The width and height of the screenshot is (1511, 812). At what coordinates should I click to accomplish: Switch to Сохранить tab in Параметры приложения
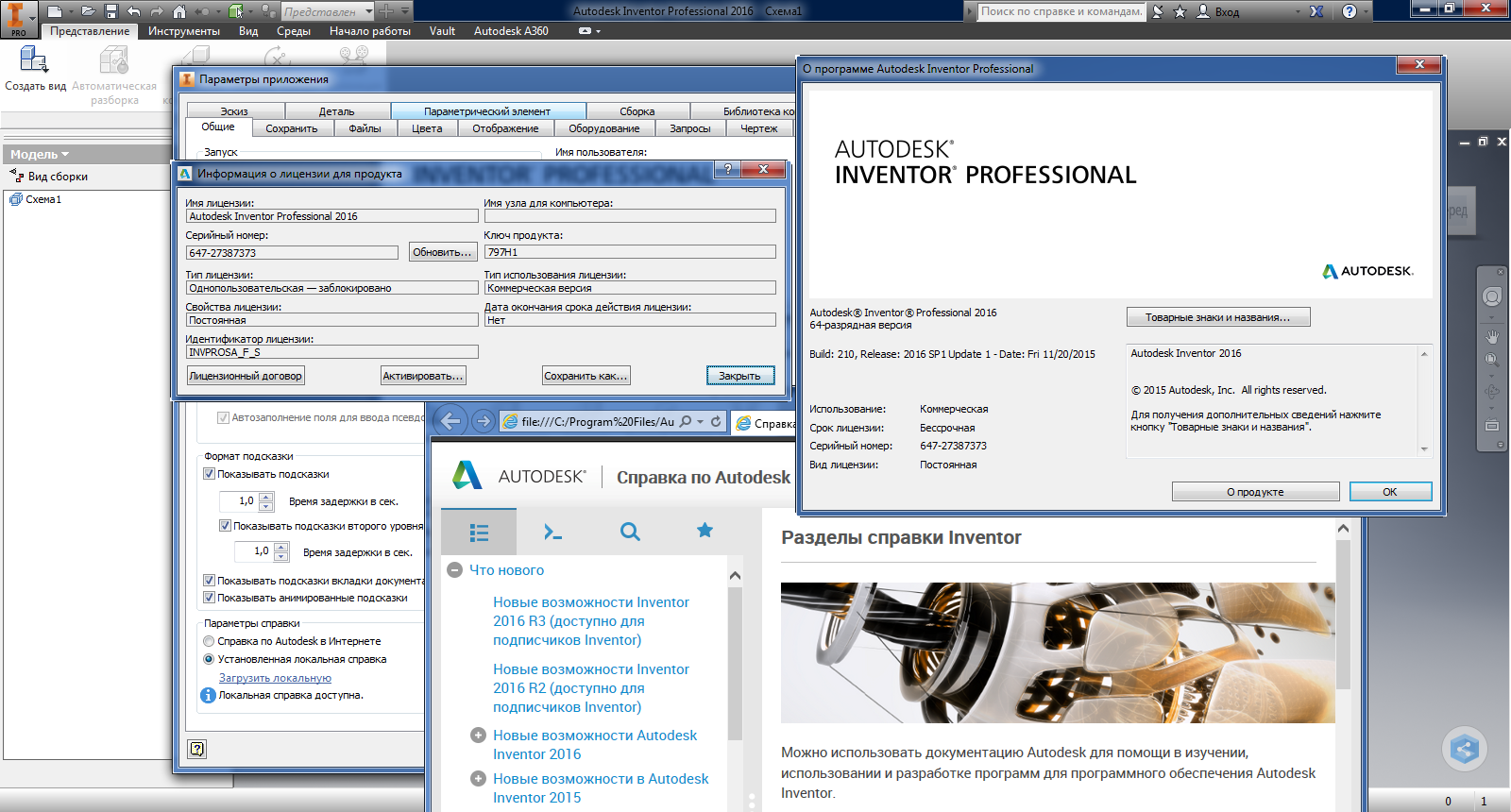291,128
